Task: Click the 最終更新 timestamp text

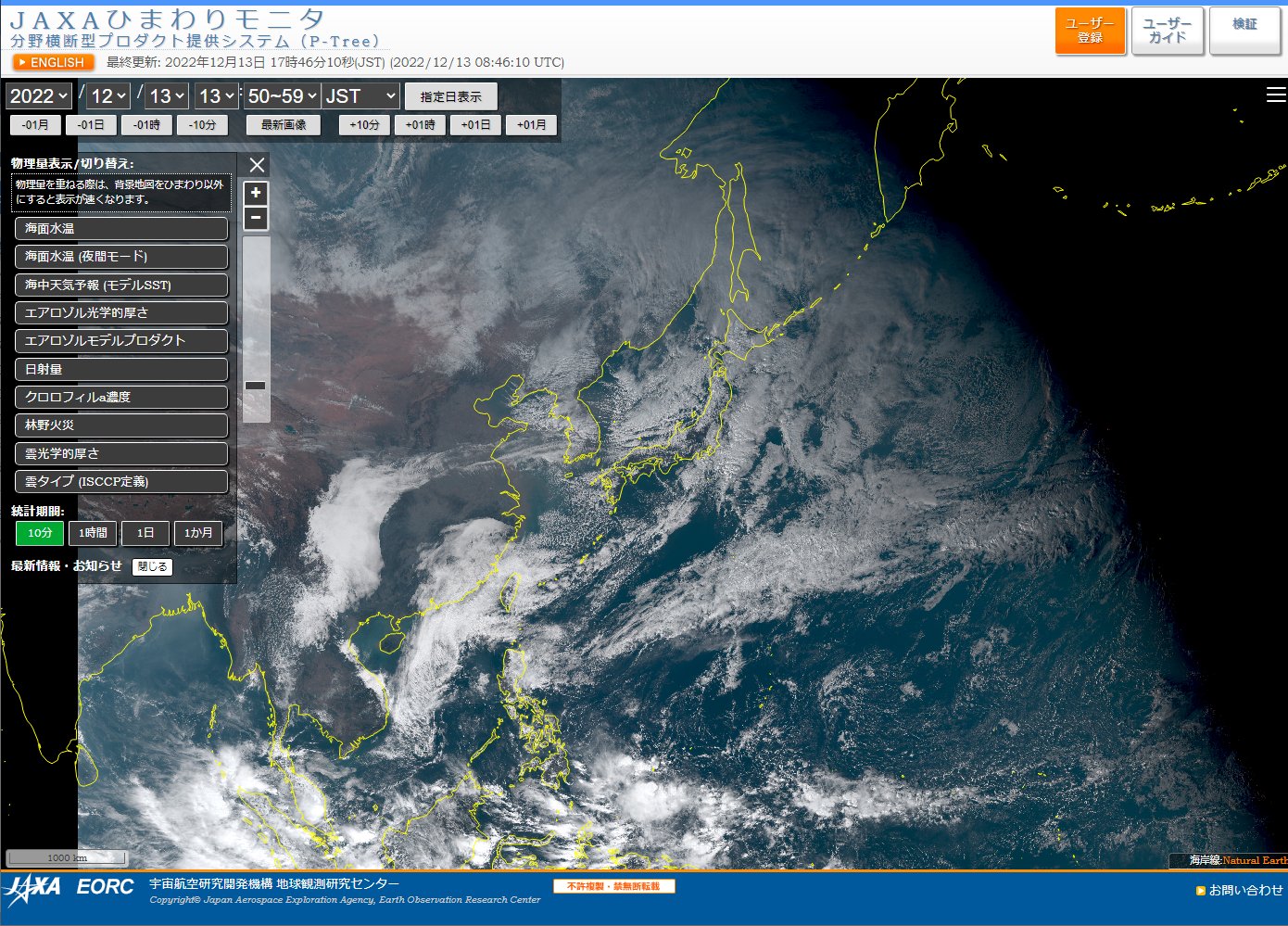Action: tap(335, 62)
